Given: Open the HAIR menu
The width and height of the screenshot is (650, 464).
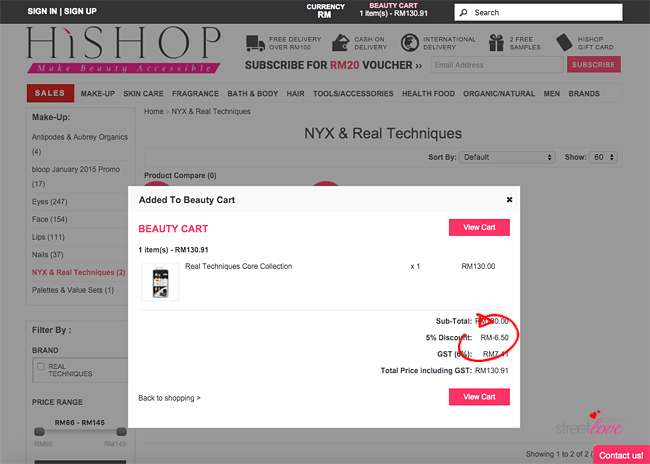Looking at the screenshot, I should [x=295, y=94].
